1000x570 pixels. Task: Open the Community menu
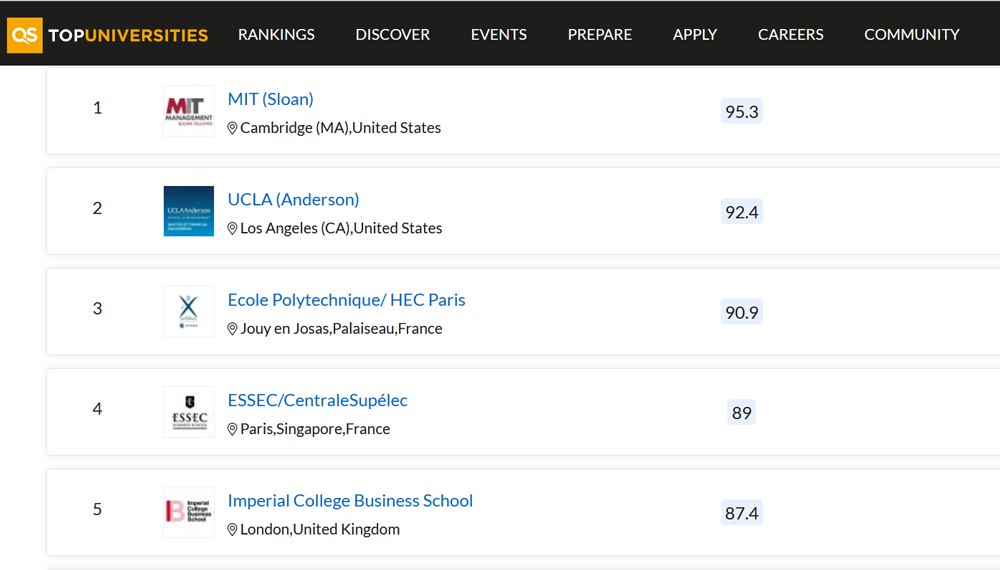click(911, 34)
